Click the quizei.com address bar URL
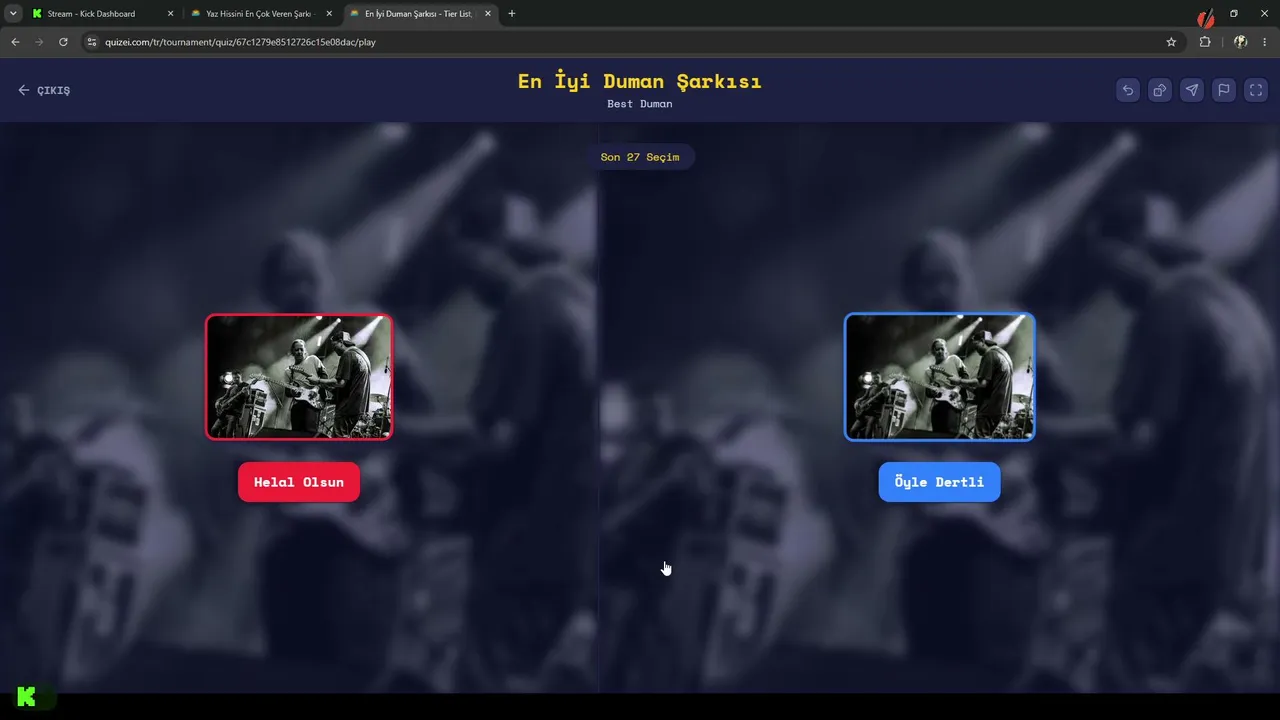 (x=240, y=42)
